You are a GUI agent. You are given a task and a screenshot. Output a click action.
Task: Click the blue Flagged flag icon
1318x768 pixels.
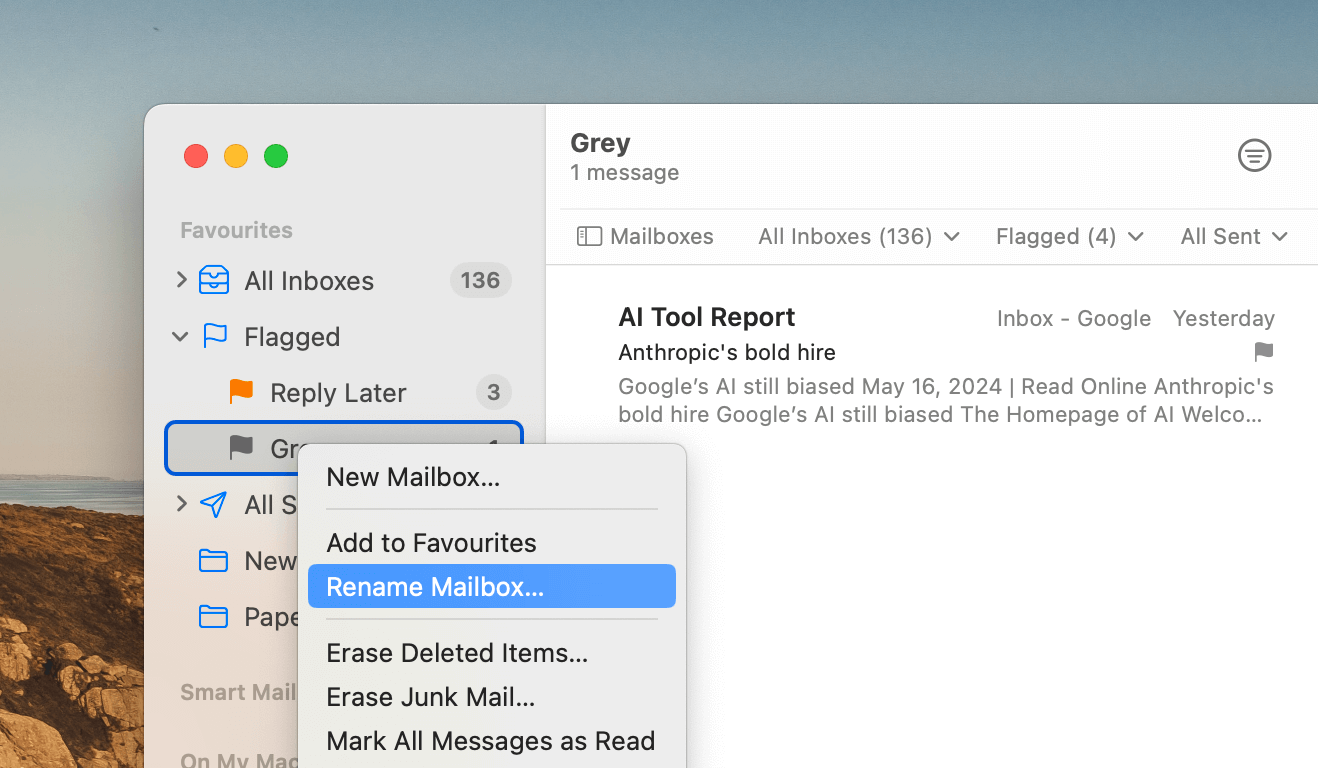pyautogui.click(x=214, y=337)
